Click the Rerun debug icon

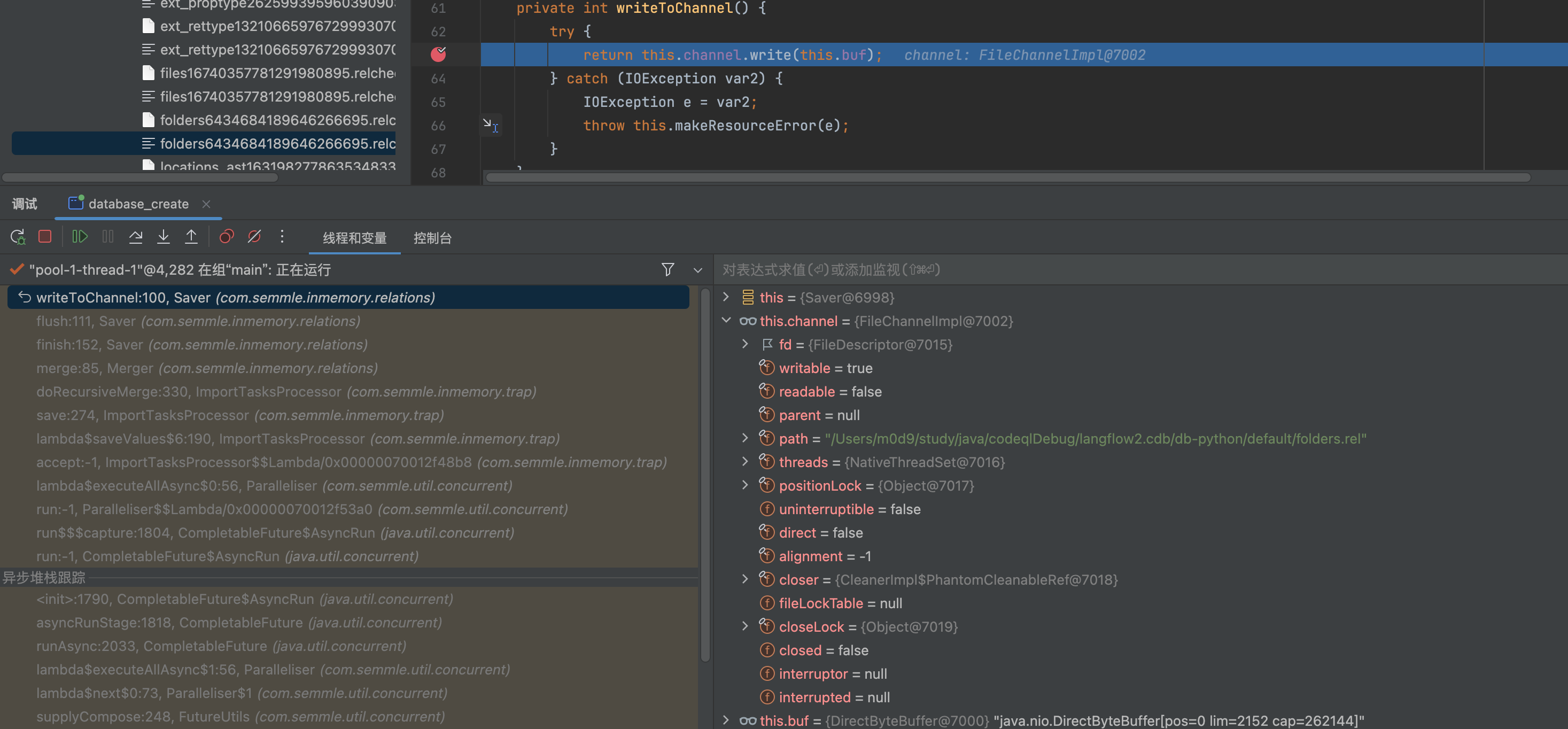(18, 237)
